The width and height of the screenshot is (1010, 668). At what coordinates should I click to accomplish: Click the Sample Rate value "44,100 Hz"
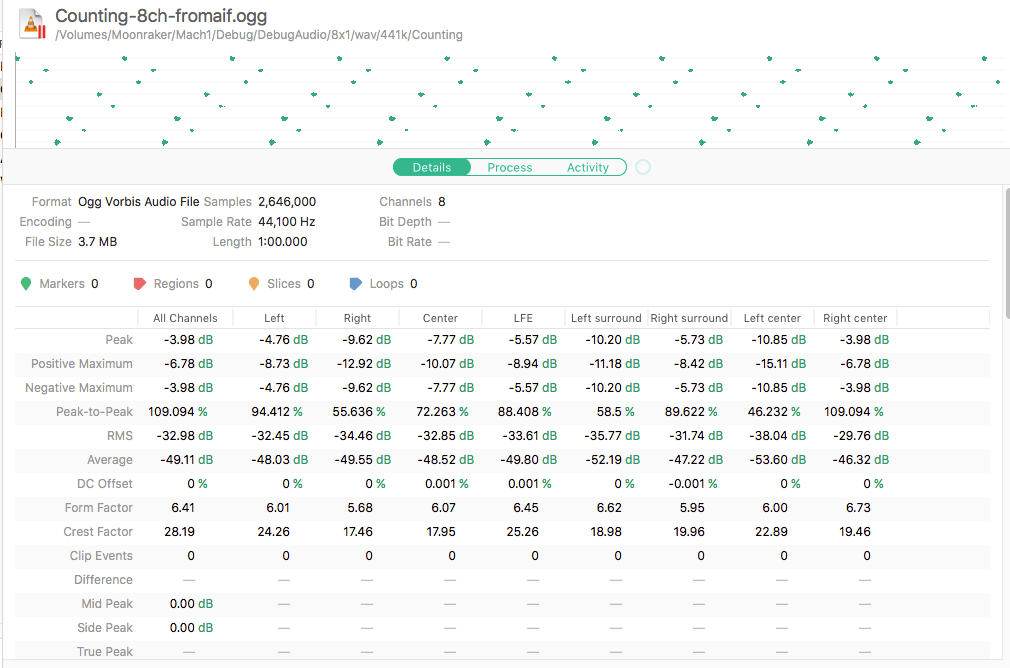click(x=287, y=222)
